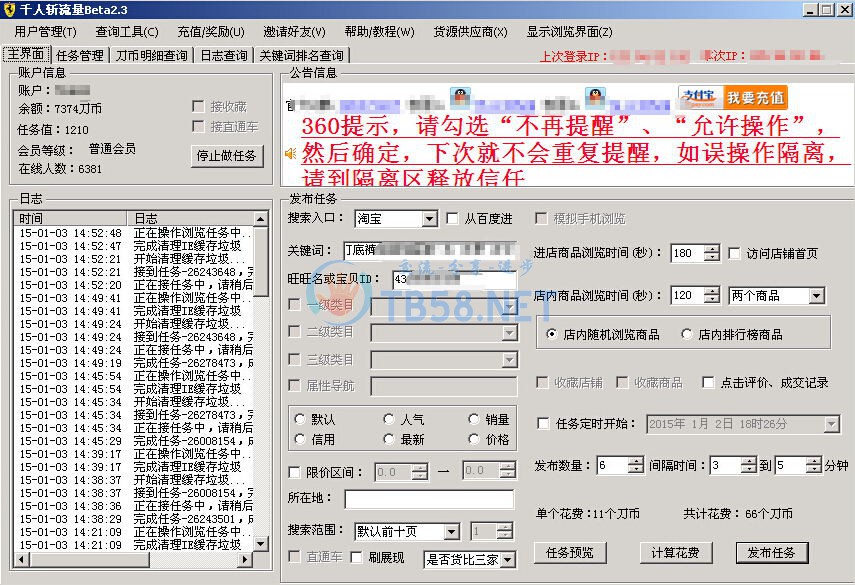Click the QQ penguin icon beside the Alipay logo
The image size is (855, 585).
tap(595, 97)
